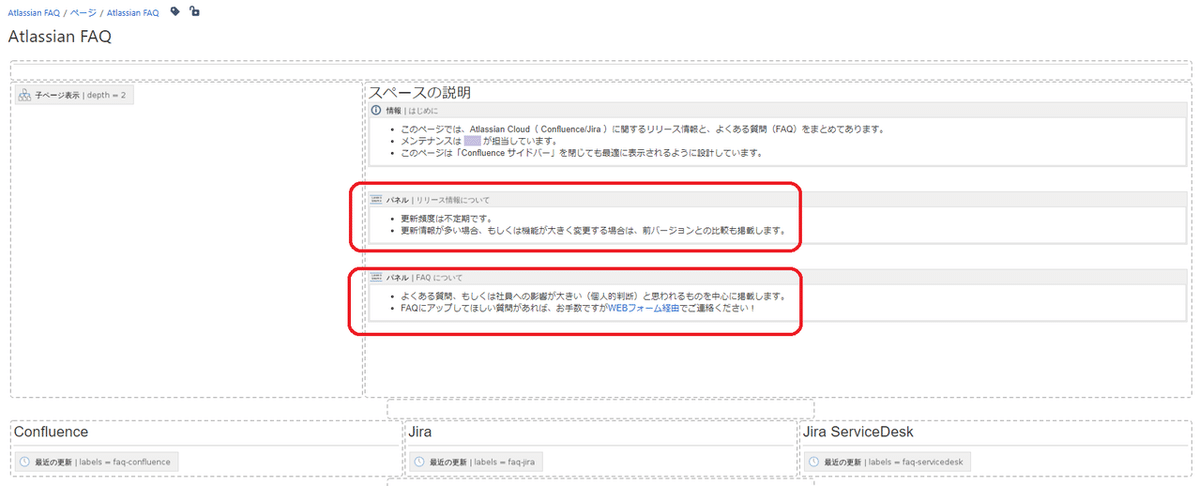Click the panel icon beside FAQ について
The image size is (1200, 486).
coord(377,277)
